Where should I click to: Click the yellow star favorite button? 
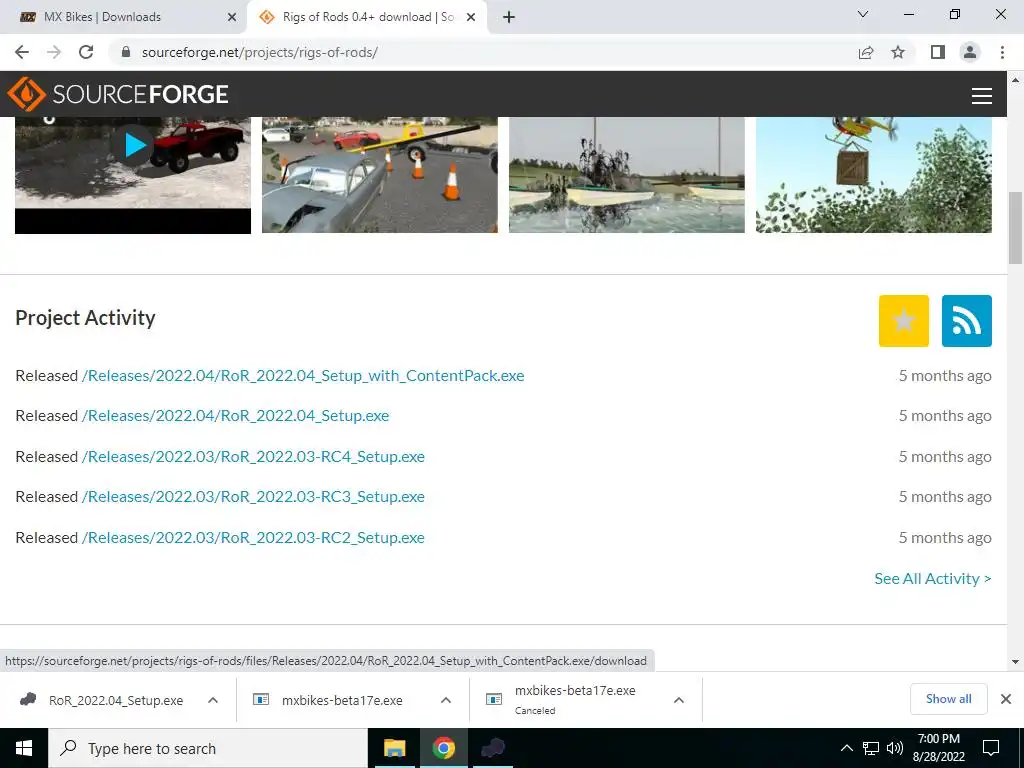tap(904, 321)
